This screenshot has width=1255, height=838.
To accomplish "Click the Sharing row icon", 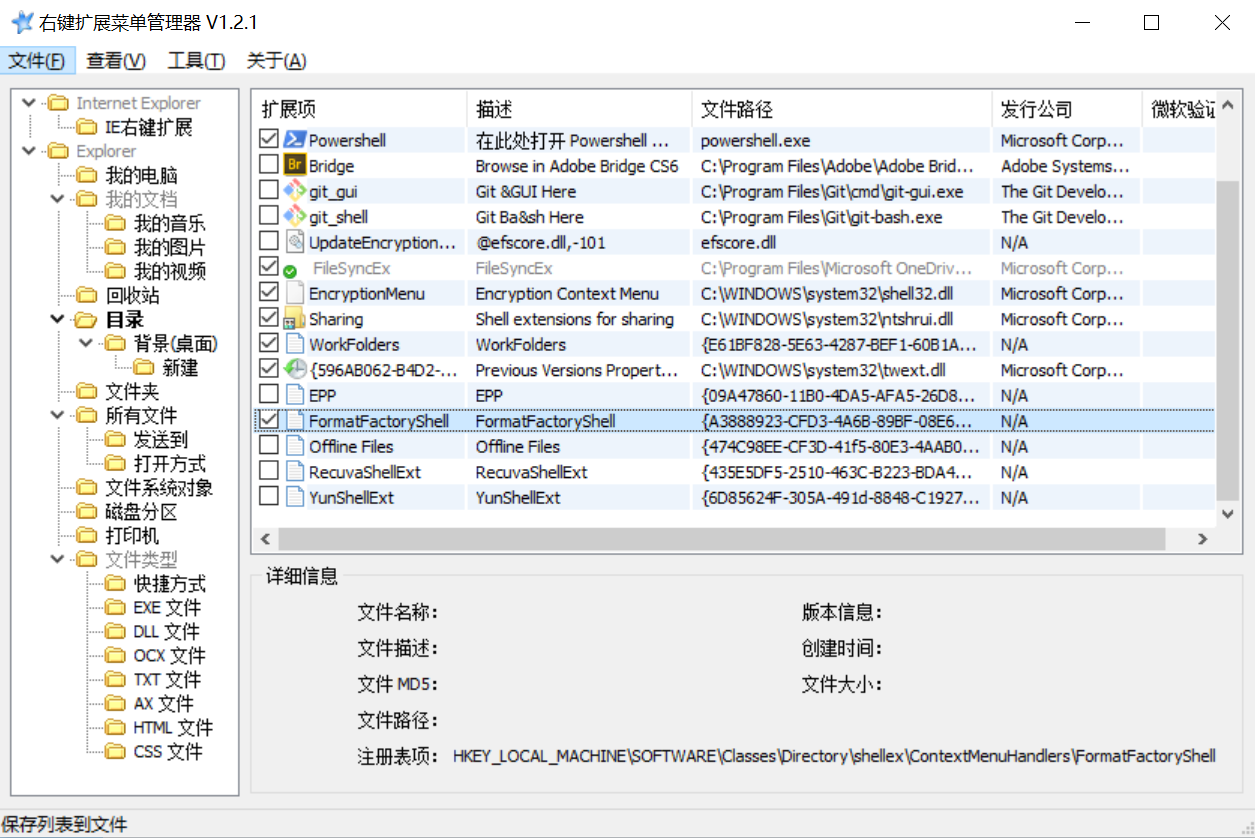I will [294, 319].
